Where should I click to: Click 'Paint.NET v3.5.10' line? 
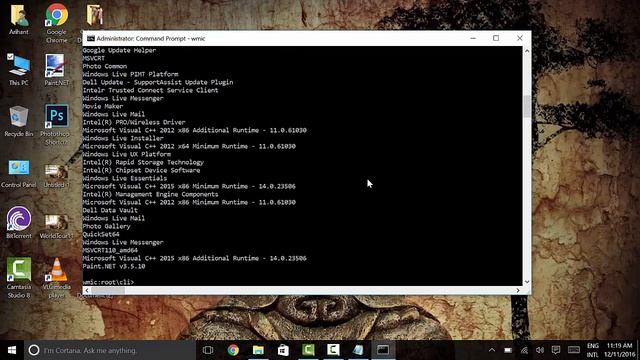pyautogui.click(x=113, y=266)
